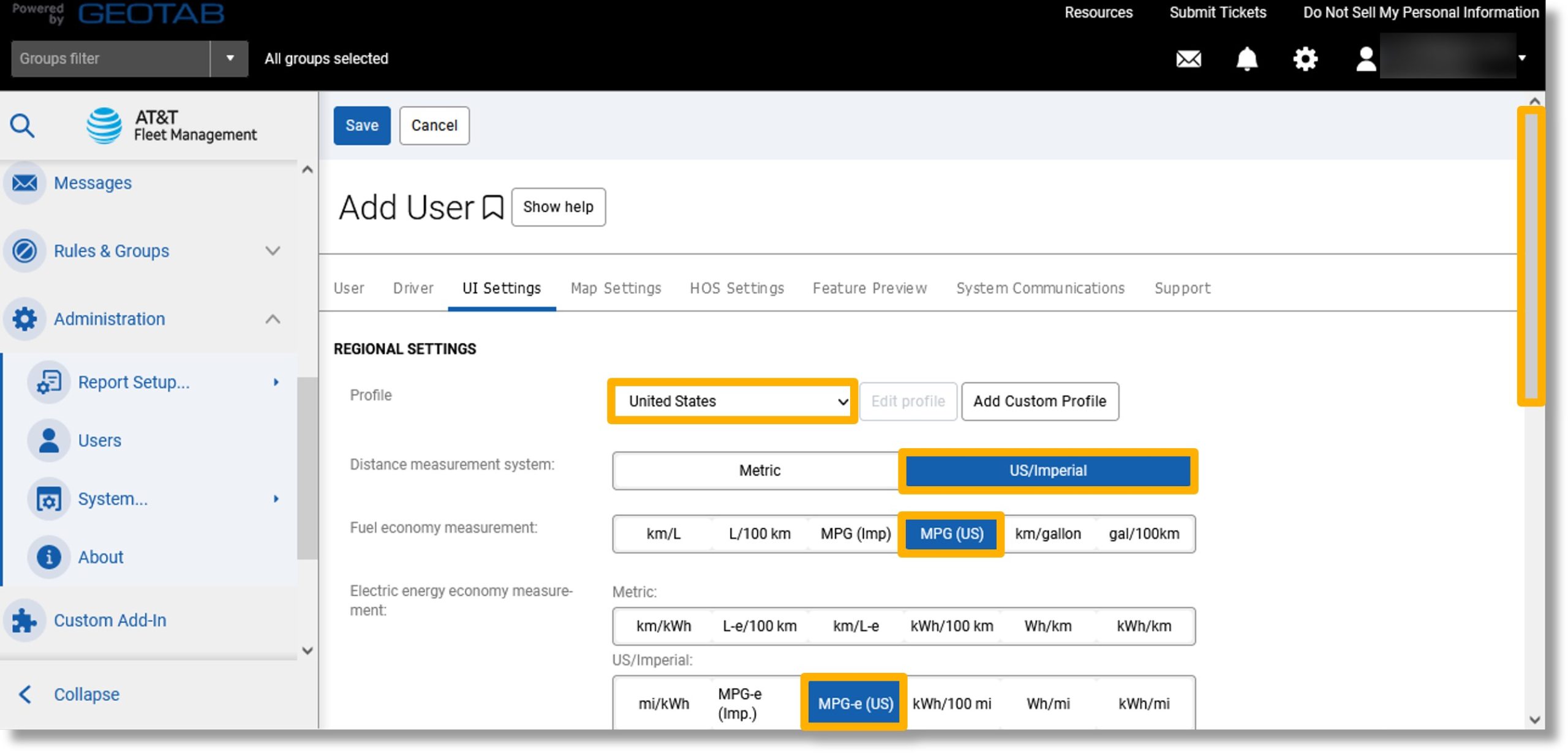Switch to the Support tab
1568x753 pixels.
(1182, 288)
